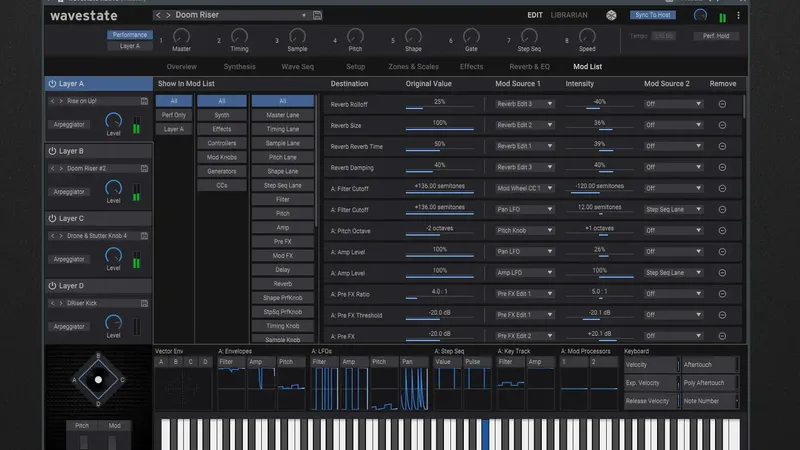Remove the A: Pre FX Ratio modulation
800x450 pixels.
722,294
